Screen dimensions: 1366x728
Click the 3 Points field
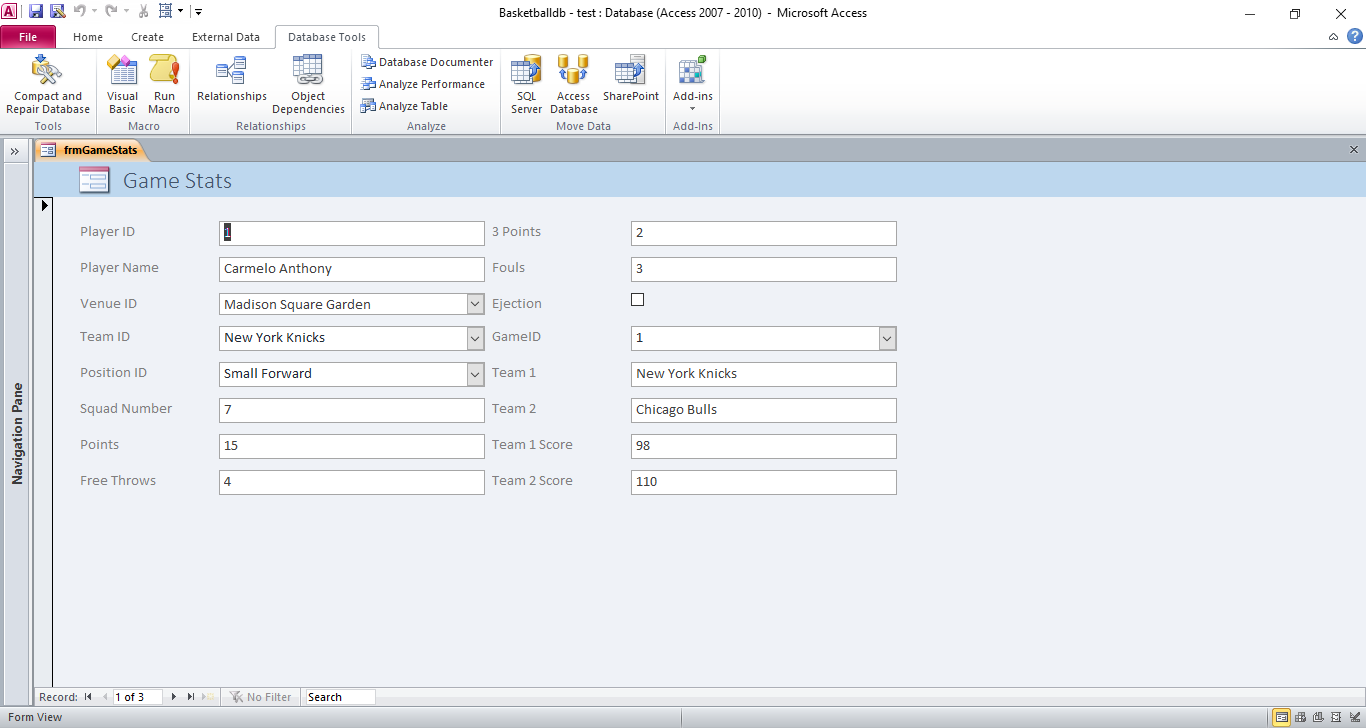click(x=764, y=233)
